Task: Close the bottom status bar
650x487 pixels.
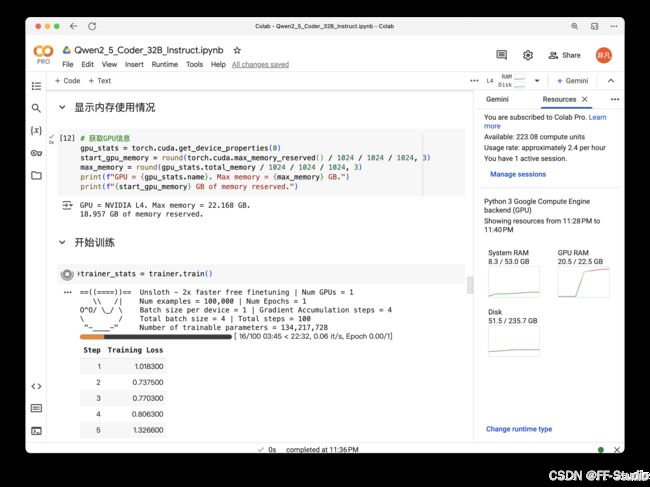Action: (617, 450)
